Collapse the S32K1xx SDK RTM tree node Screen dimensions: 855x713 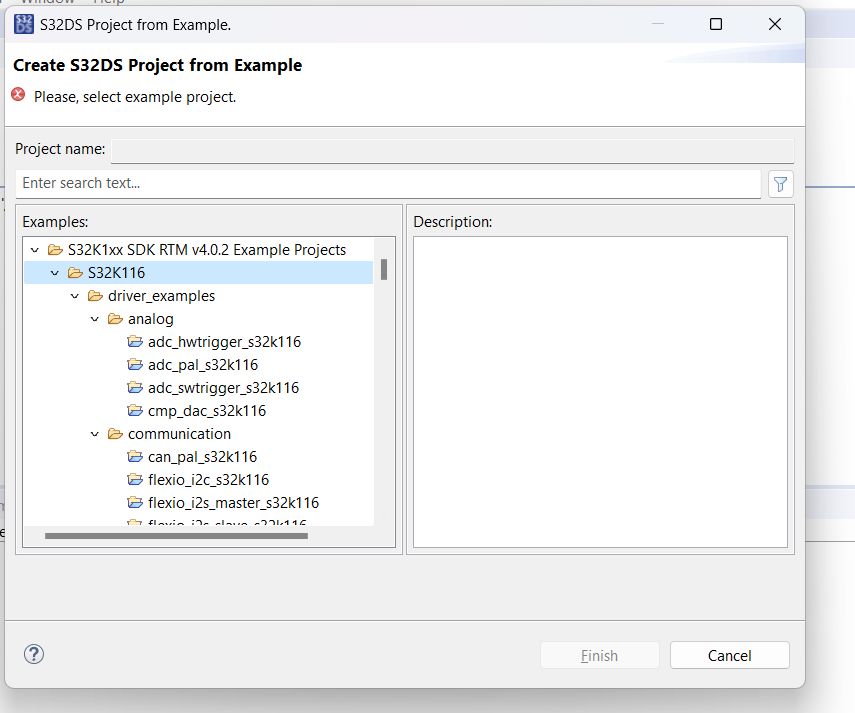pos(35,250)
